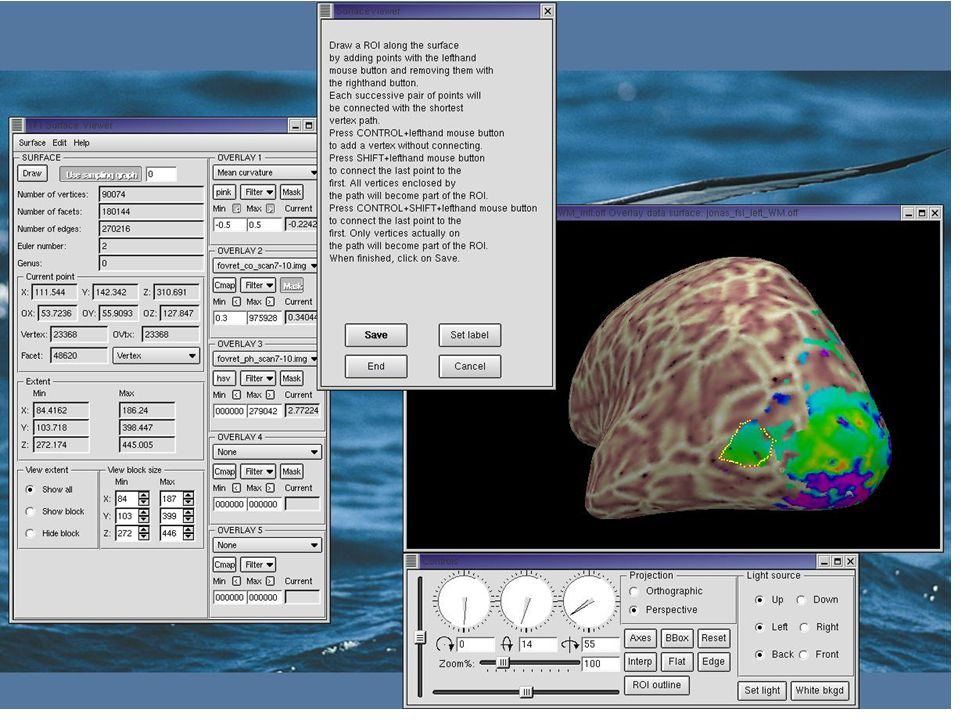Click the Zoom% value field showing 100

[599, 664]
